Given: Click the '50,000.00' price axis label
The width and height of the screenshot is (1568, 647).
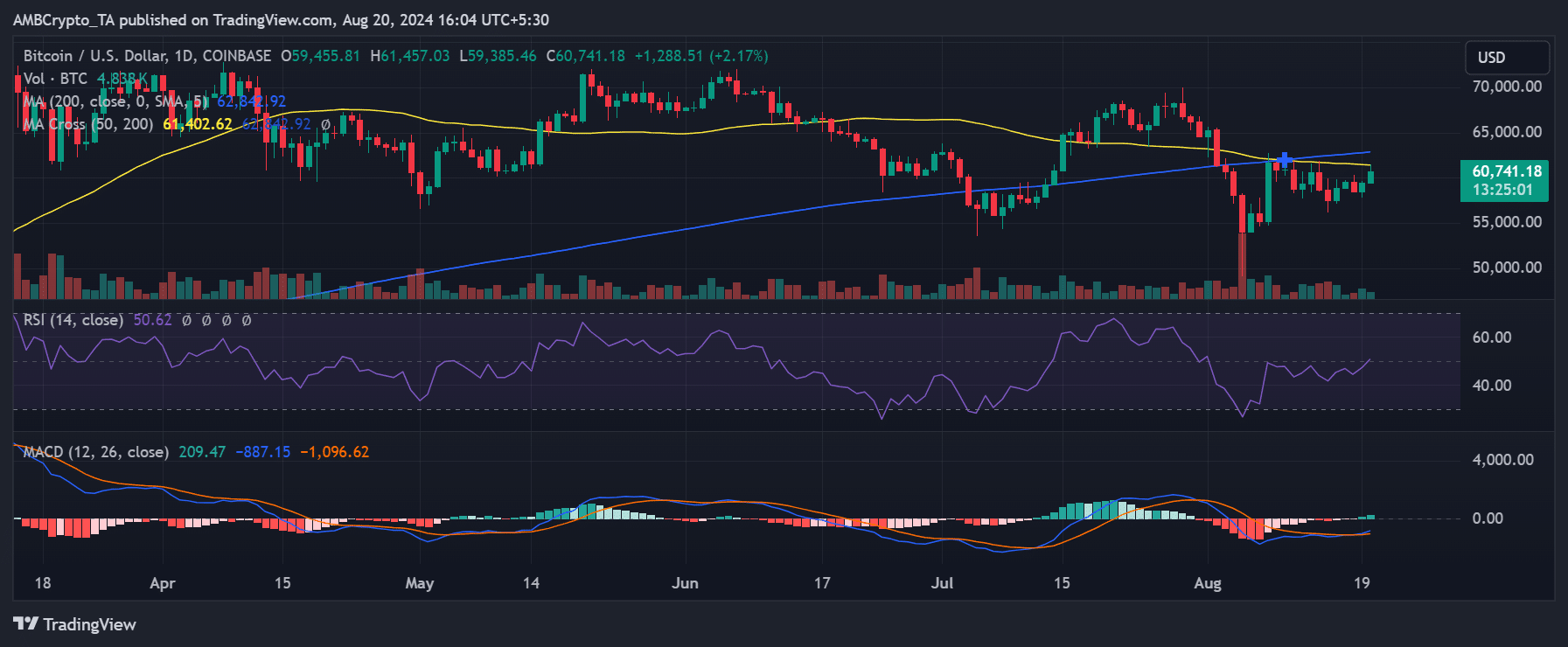Looking at the screenshot, I should (x=1507, y=268).
